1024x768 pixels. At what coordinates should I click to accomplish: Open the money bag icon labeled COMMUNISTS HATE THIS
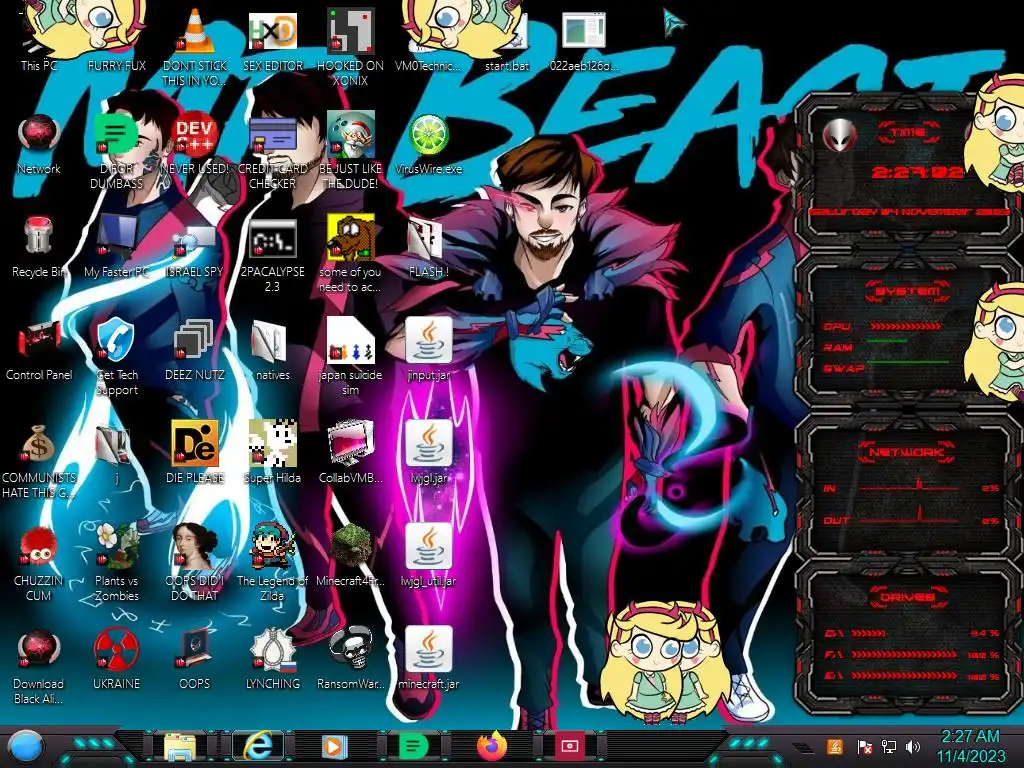pyautogui.click(x=39, y=461)
